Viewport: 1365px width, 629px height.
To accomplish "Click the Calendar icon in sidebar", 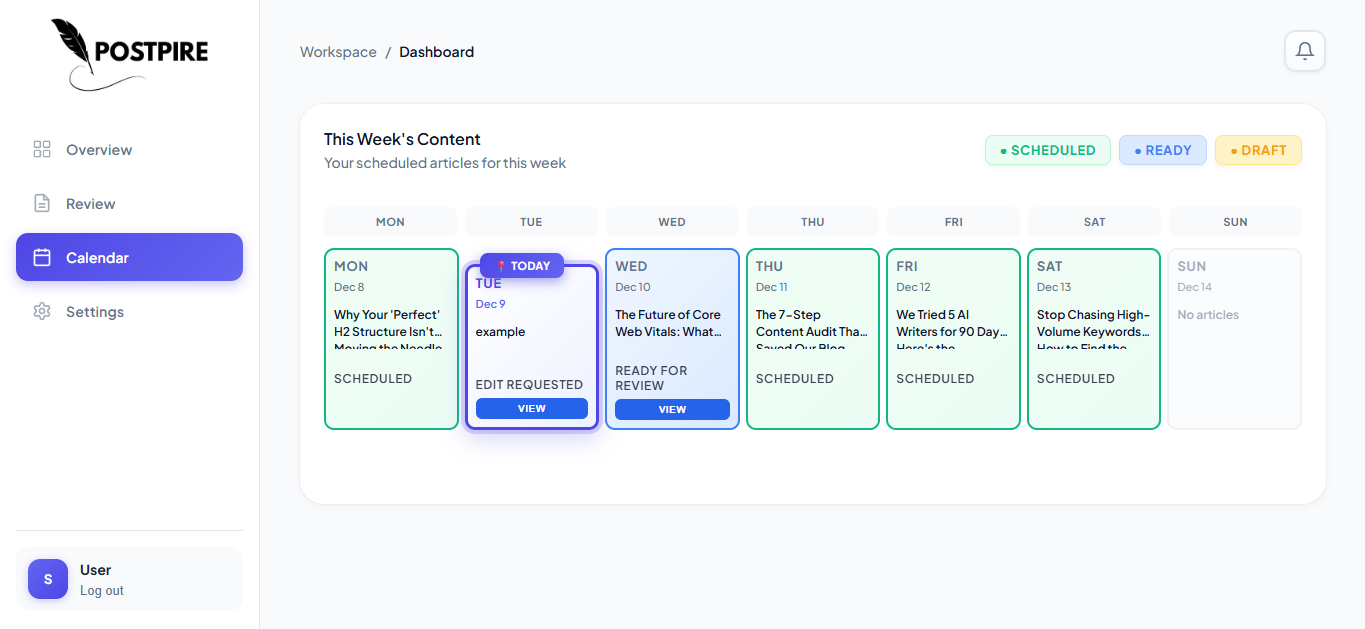I will coord(42,258).
